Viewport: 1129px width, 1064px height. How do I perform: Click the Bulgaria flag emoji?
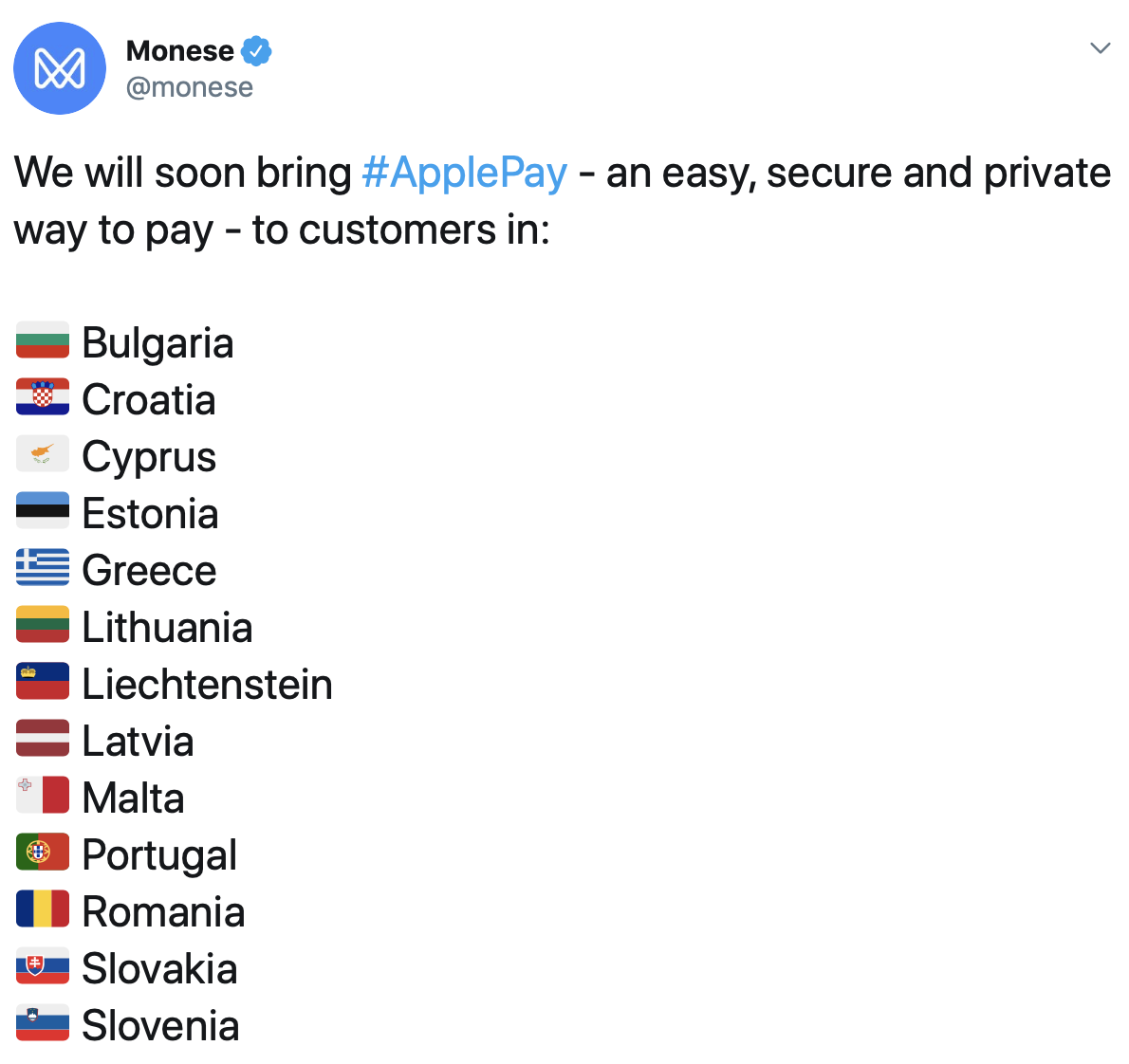click(x=43, y=339)
